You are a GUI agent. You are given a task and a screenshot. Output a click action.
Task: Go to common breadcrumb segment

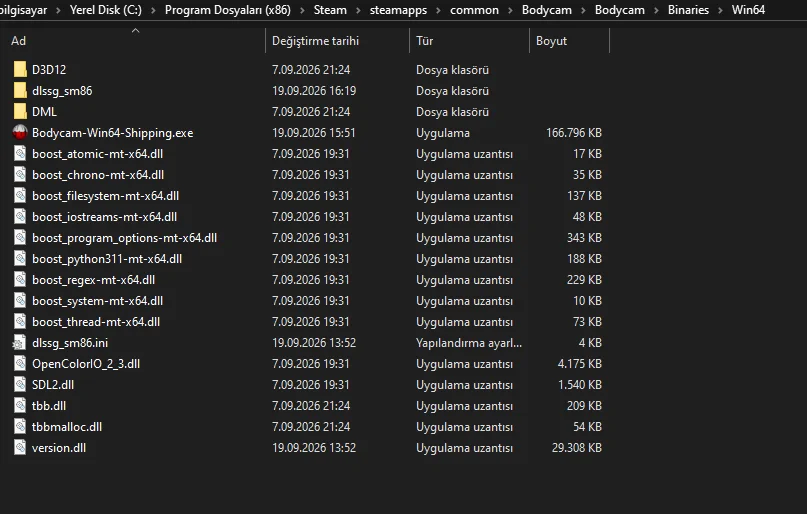click(474, 10)
